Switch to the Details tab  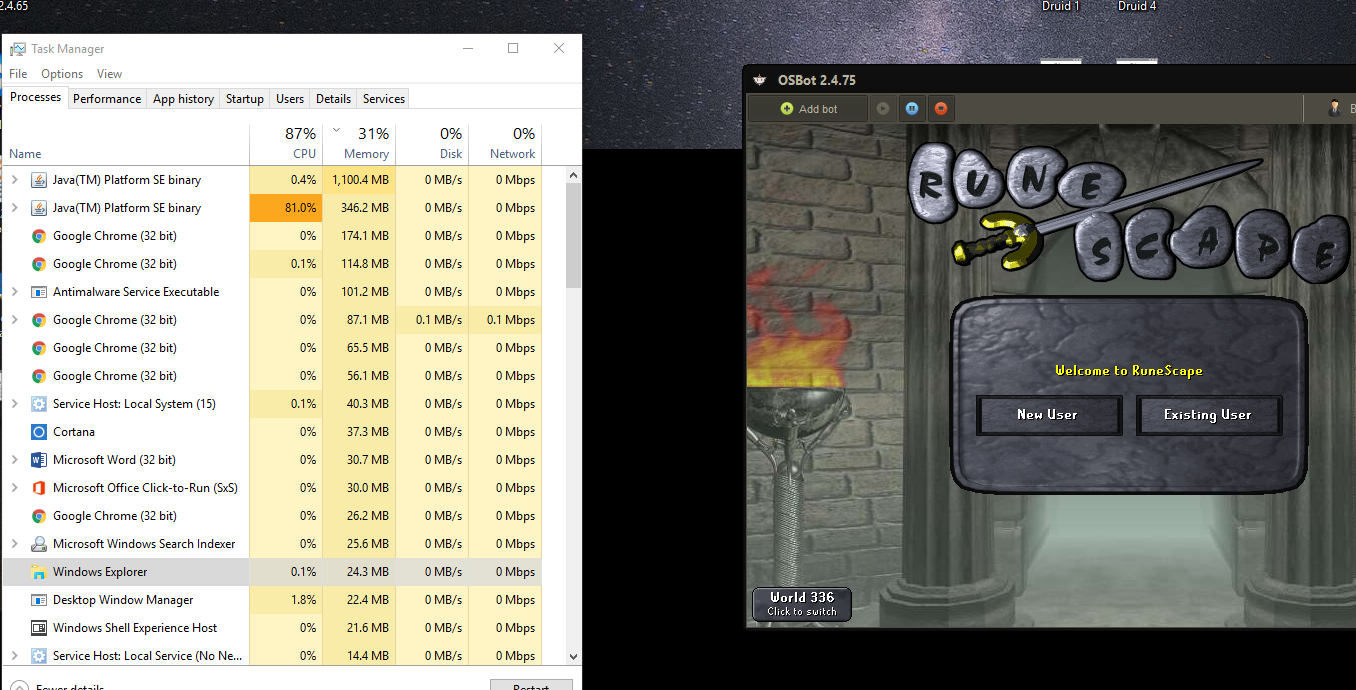[333, 99]
